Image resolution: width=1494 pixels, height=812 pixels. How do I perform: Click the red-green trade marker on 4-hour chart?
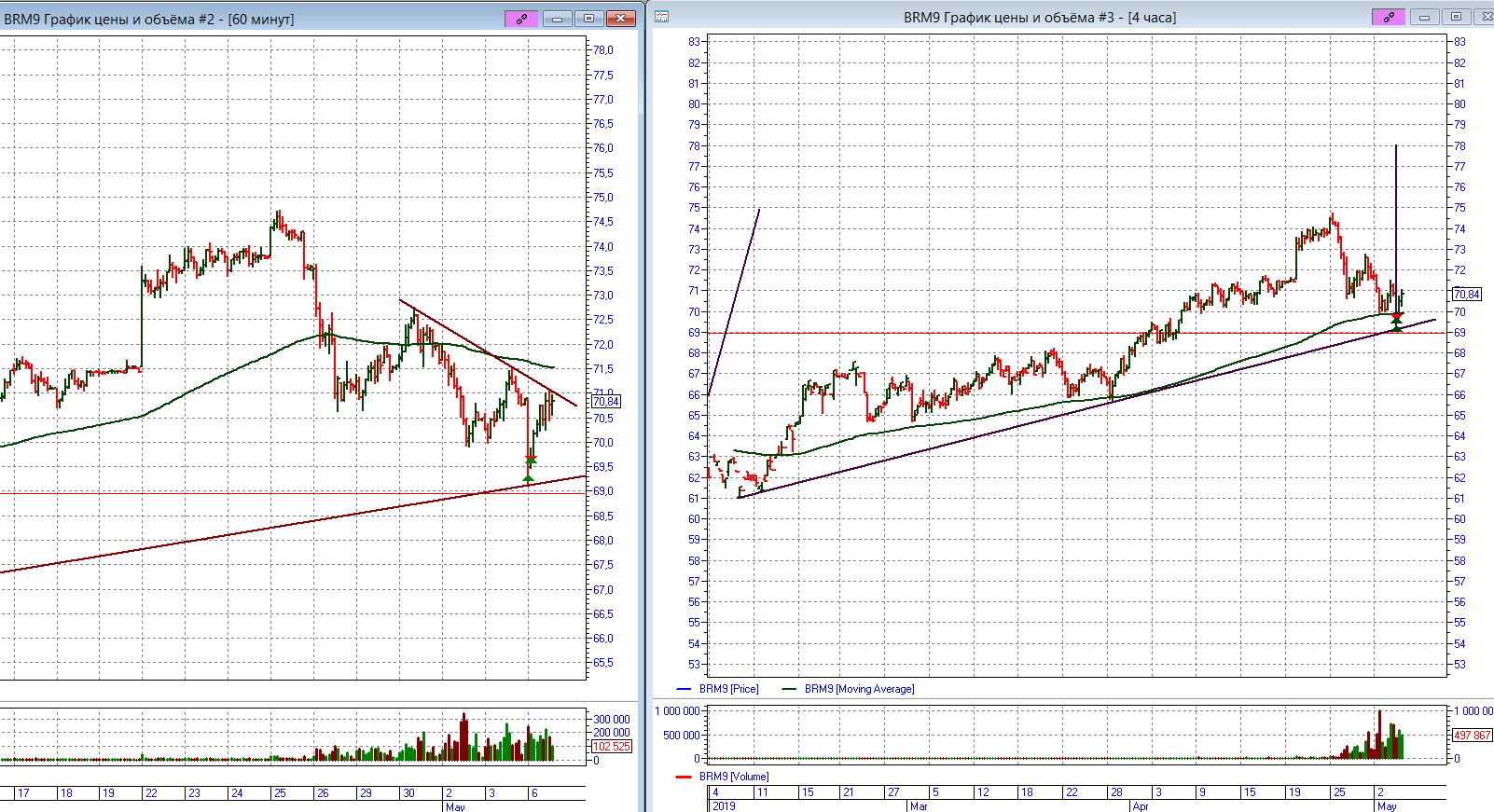tap(1396, 322)
